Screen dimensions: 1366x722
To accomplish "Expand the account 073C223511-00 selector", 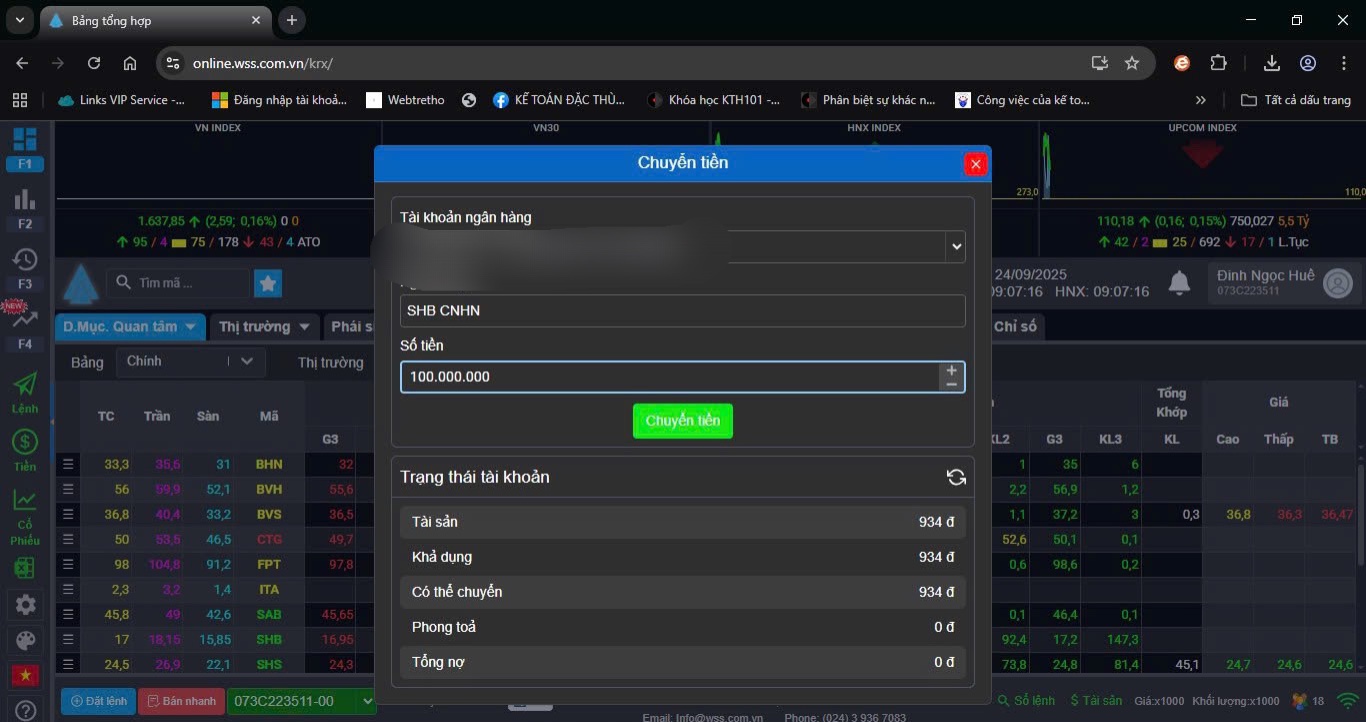I will 301,701.
